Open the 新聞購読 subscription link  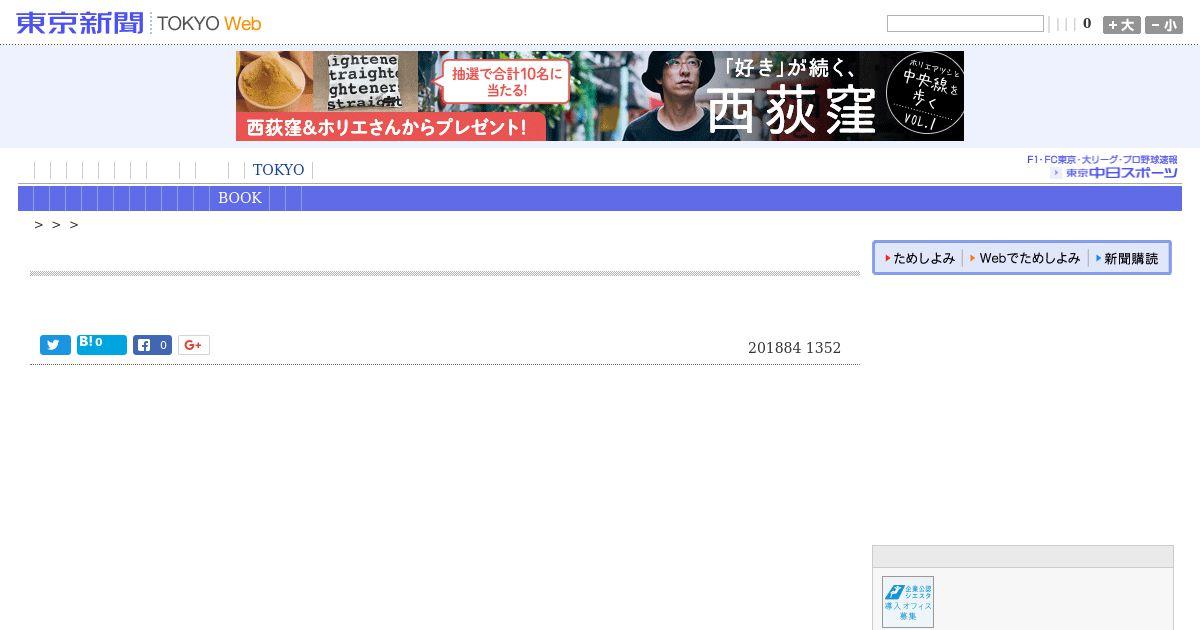click(x=1126, y=258)
